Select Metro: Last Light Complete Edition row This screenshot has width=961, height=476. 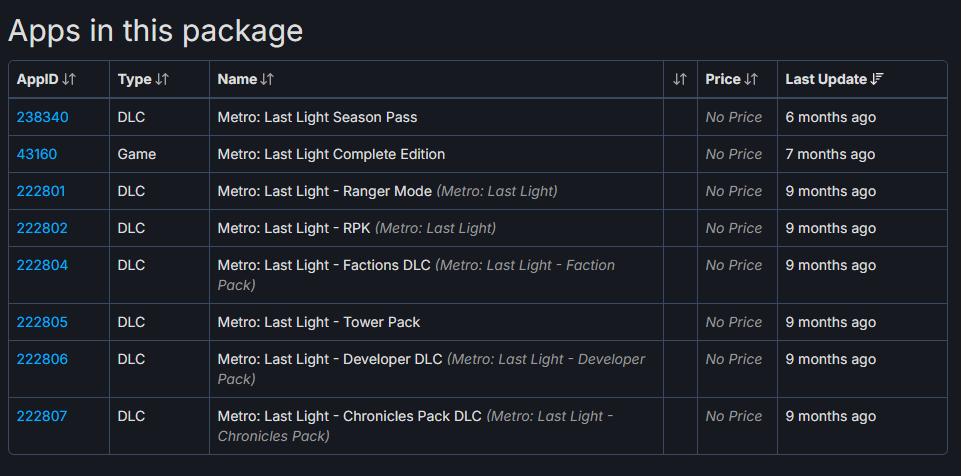pyautogui.click(x=331, y=154)
